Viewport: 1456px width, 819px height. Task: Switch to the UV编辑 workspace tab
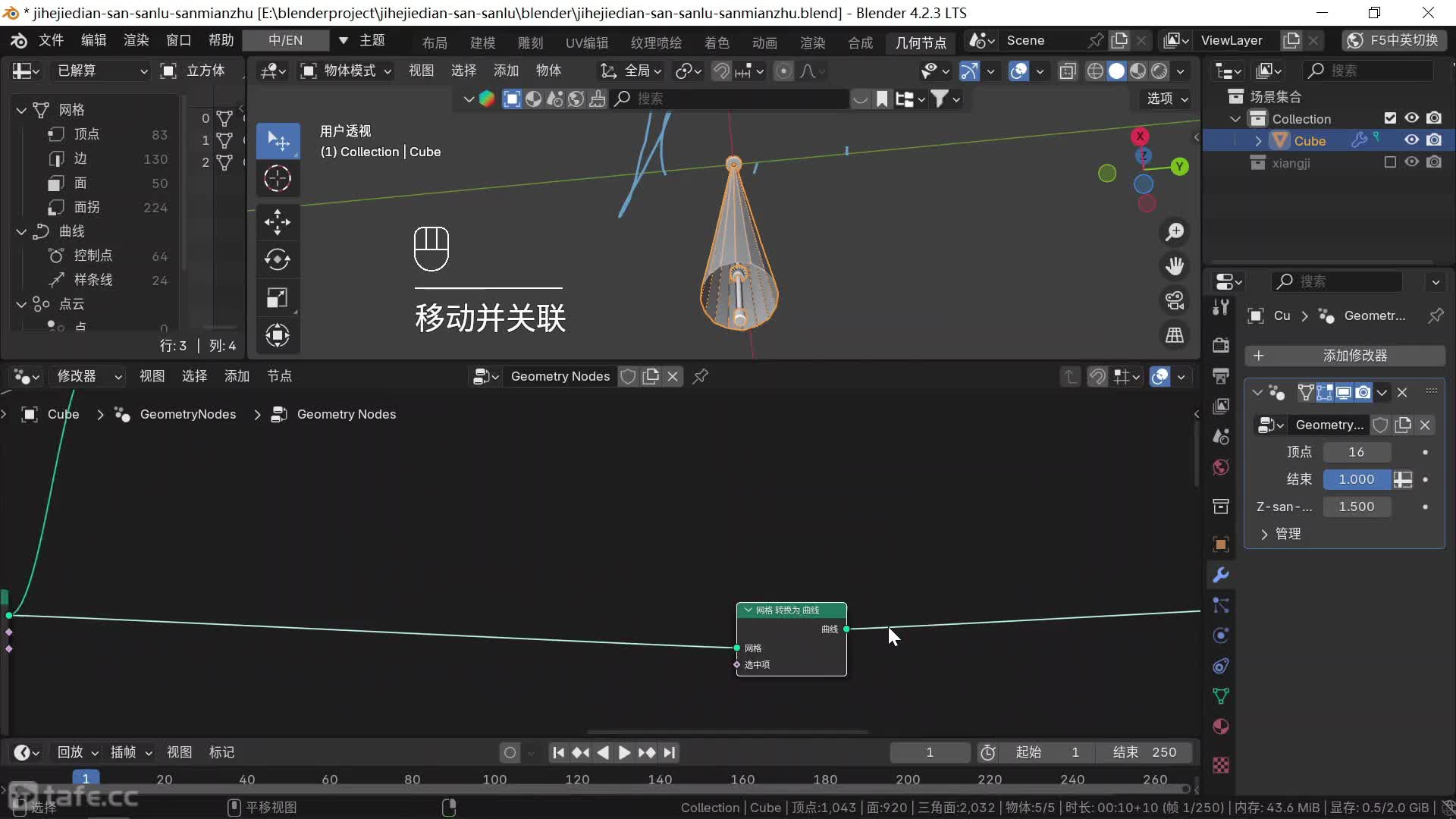tap(586, 42)
